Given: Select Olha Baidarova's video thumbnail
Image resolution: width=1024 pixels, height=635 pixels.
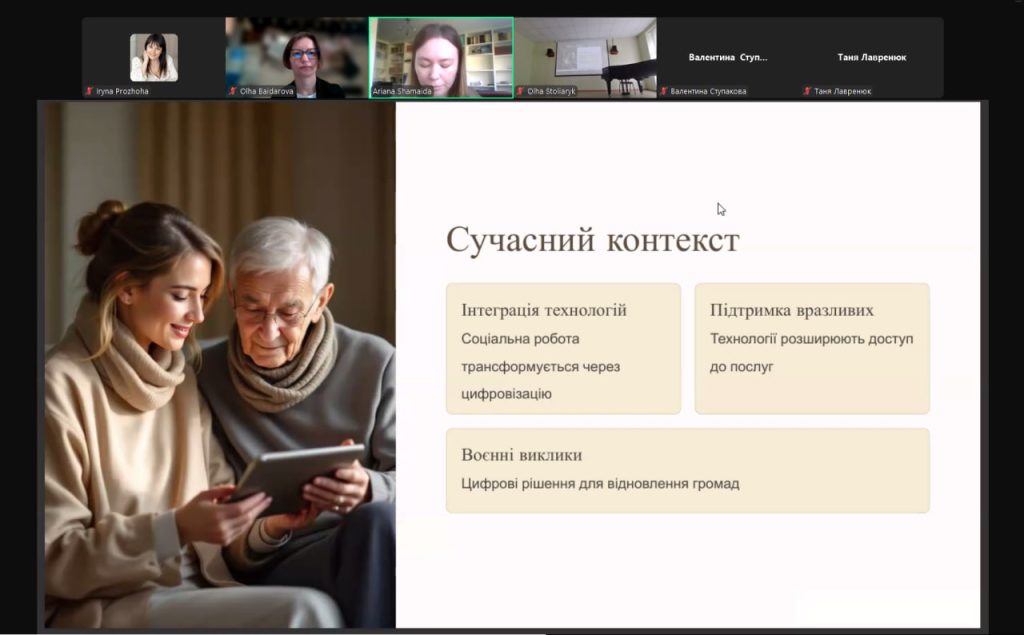Looking at the screenshot, I should click(297, 55).
